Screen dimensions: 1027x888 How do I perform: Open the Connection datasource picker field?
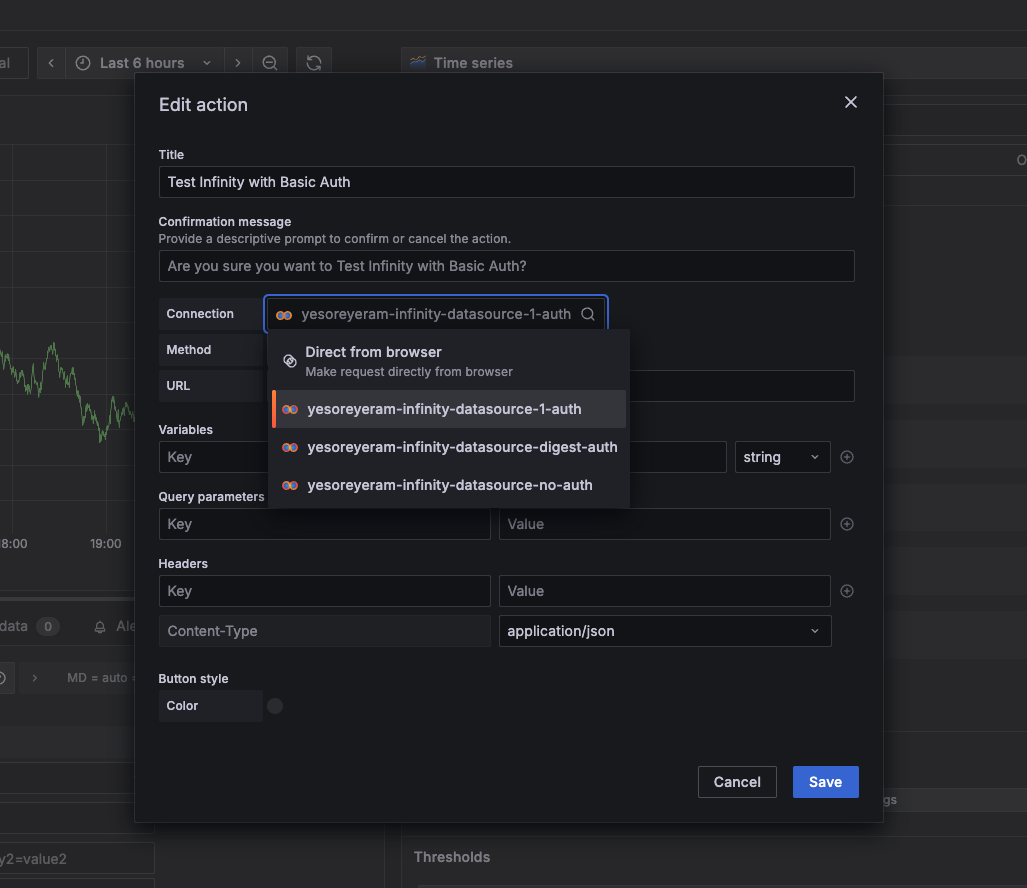tap(436, 314)
